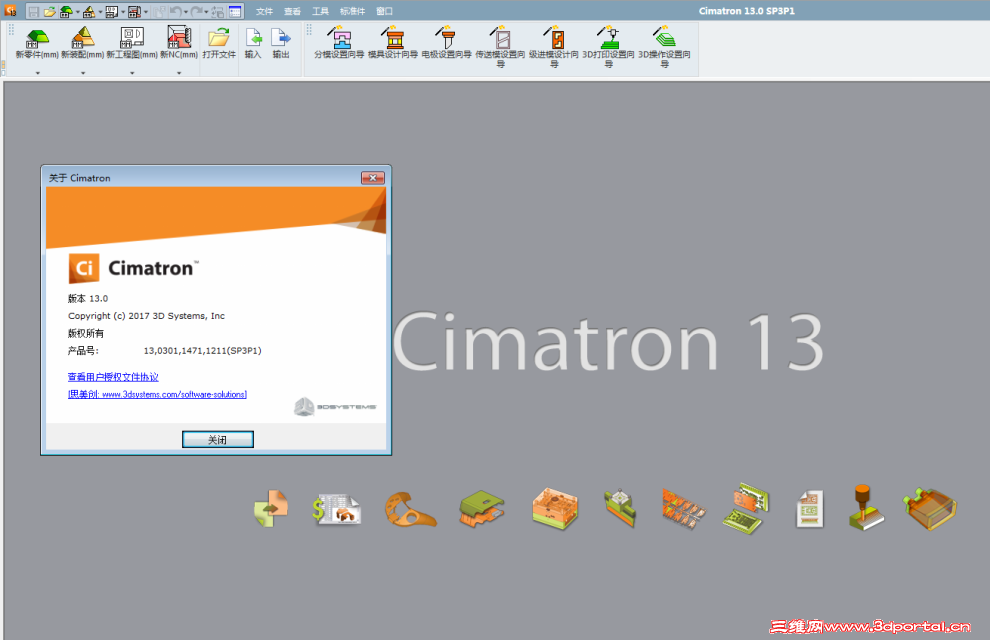990x640 pixels.
Task: Launch the 3D printing setup wizard
Action: [x=609, y=47]
